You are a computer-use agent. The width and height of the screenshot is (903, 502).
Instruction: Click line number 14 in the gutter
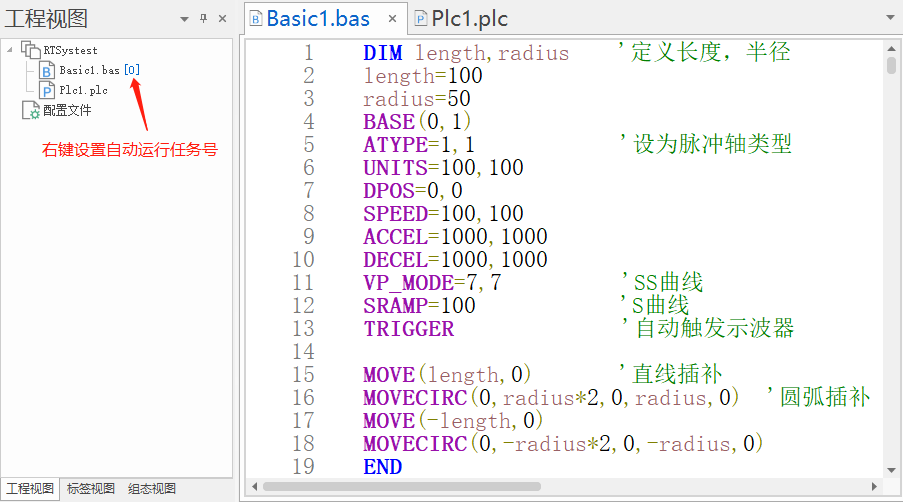pyautogui.click(x=303, y=352)
